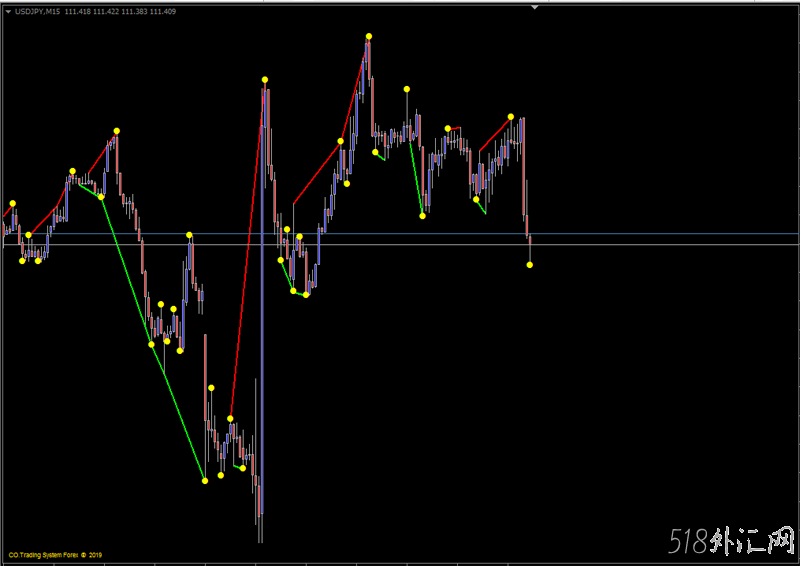
Task: Select the steep red line rising to blue spike
Action: (x=248, y=250)
